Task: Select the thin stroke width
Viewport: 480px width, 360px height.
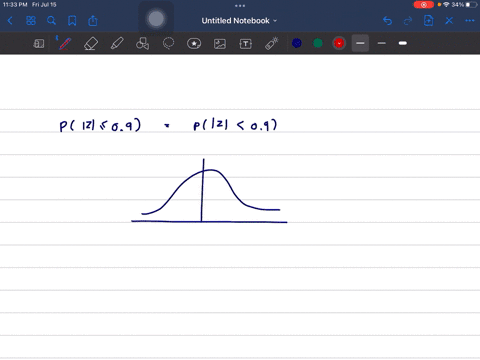Action: pos(382,43)
